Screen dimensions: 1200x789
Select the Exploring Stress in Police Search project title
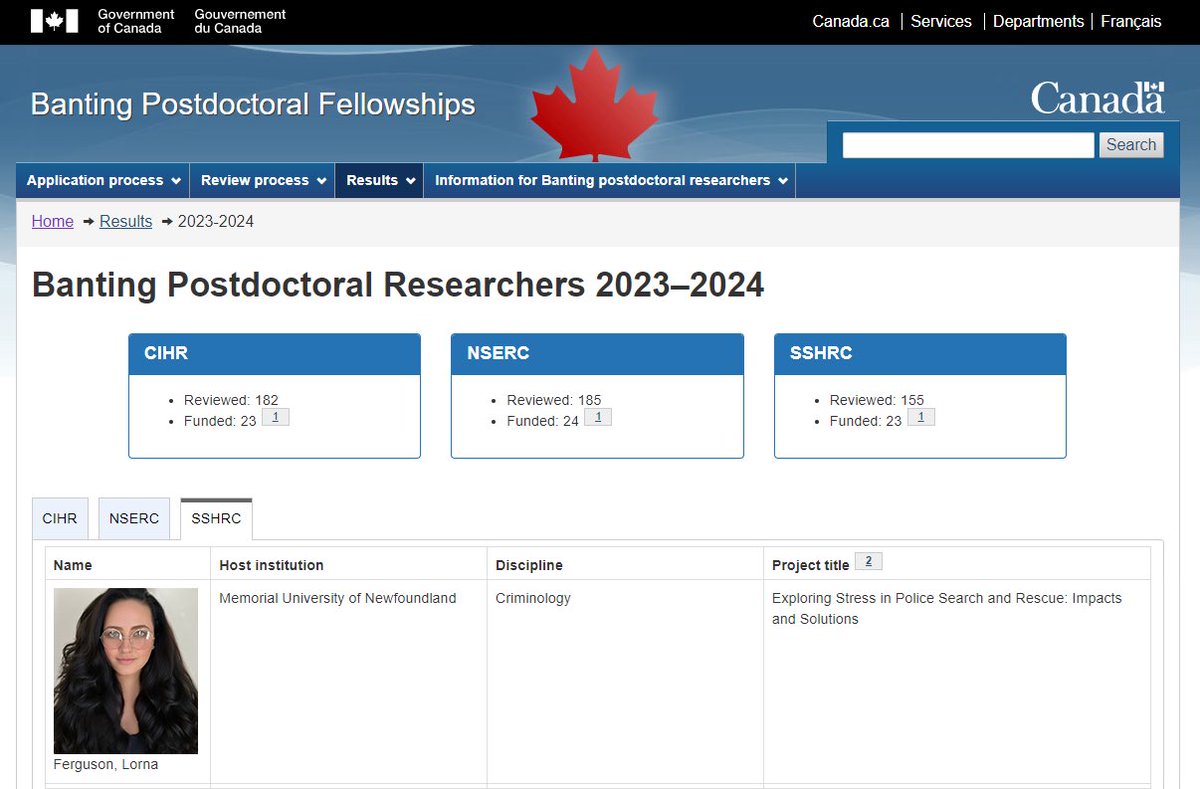pyautogui.click(x=947, y=608)
